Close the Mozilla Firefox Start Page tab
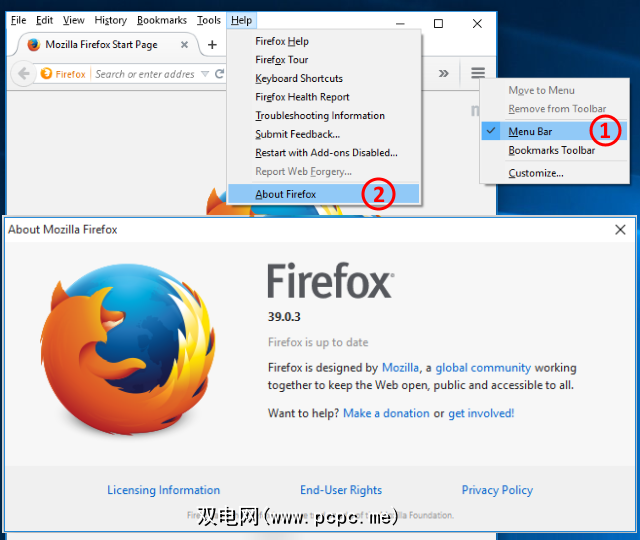Viewport: 640px width, 540px height. (x=184, y=44)
